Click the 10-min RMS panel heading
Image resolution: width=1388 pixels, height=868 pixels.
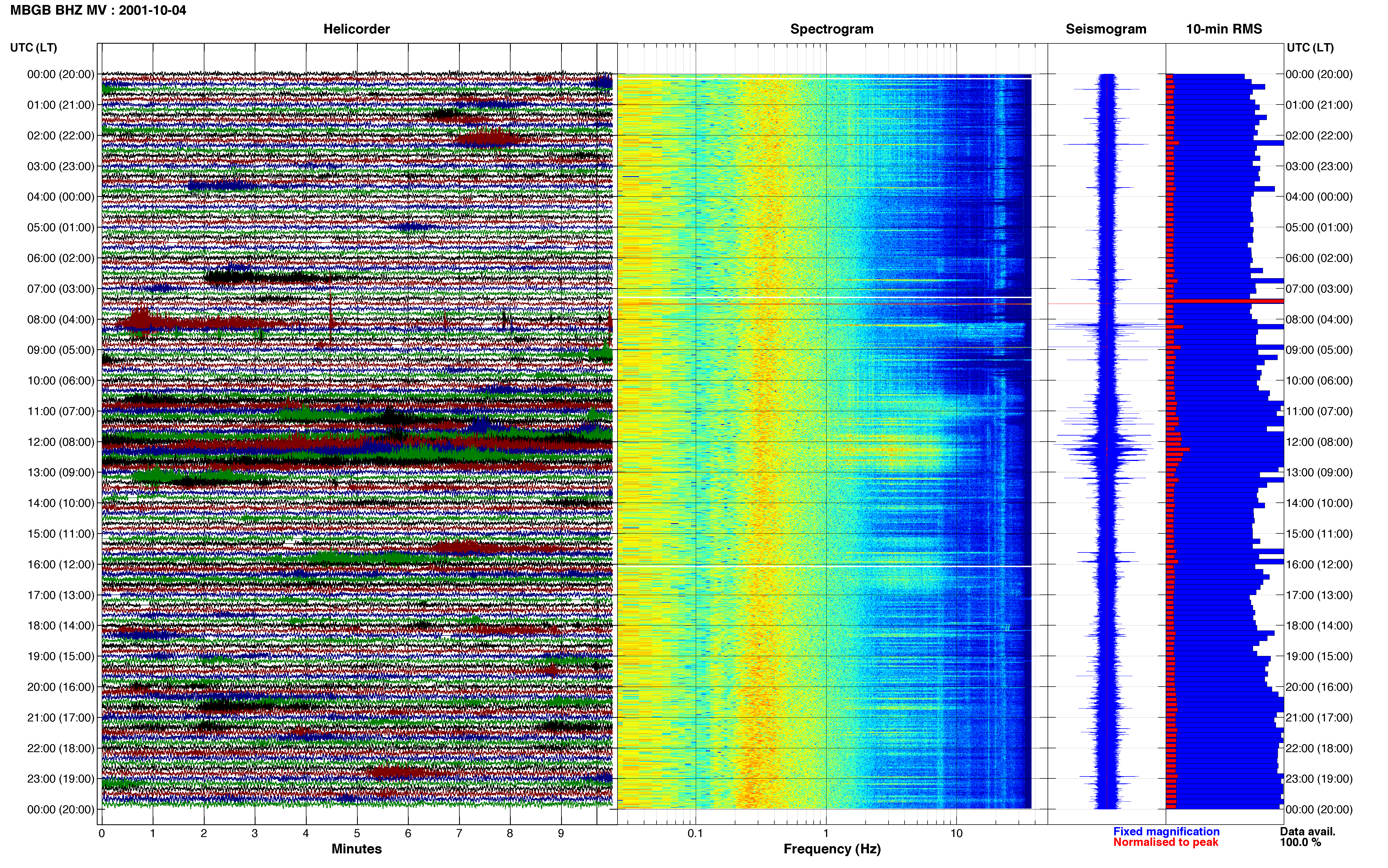coord(1224,29)
